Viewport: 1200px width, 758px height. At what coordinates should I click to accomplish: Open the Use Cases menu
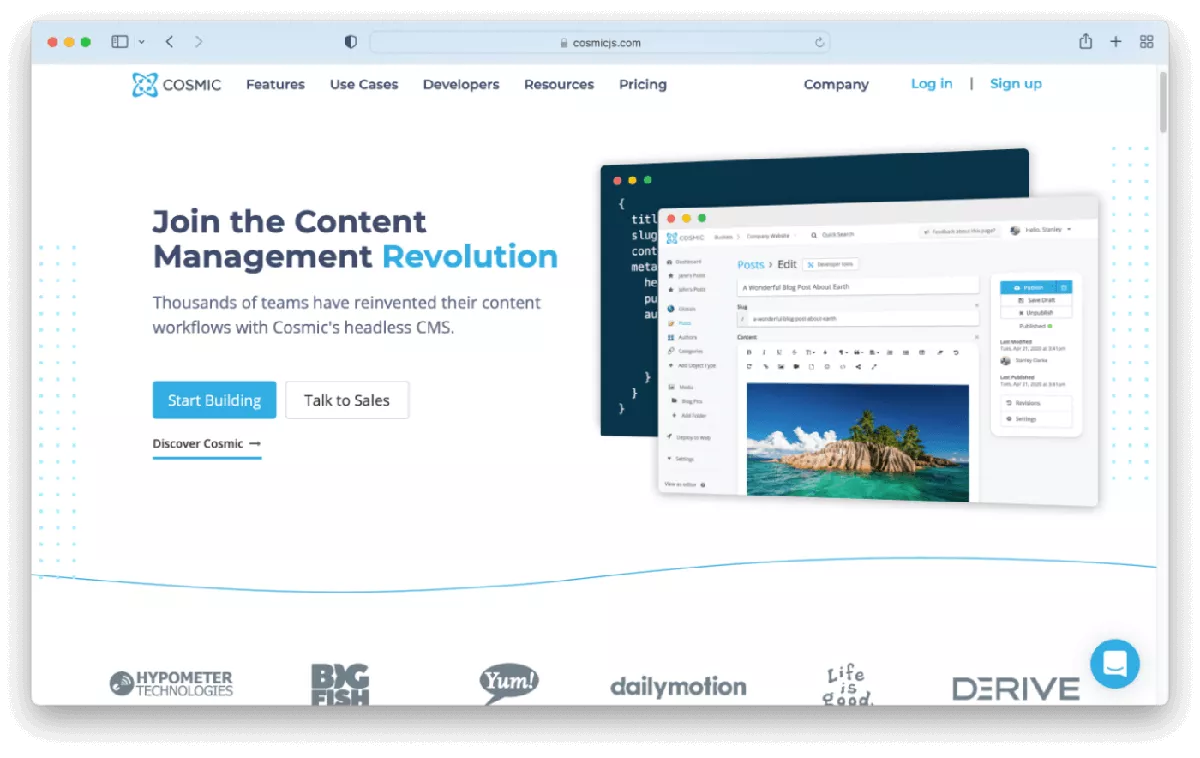click(x=364, y=85)
